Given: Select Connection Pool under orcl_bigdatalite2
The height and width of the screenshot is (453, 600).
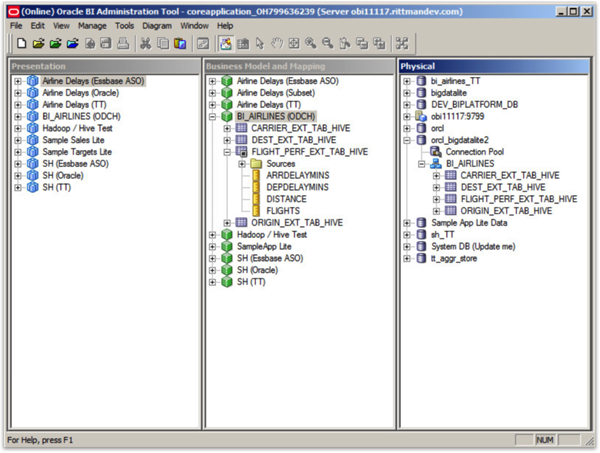Looking at the screenshot, I should (474, 152).
